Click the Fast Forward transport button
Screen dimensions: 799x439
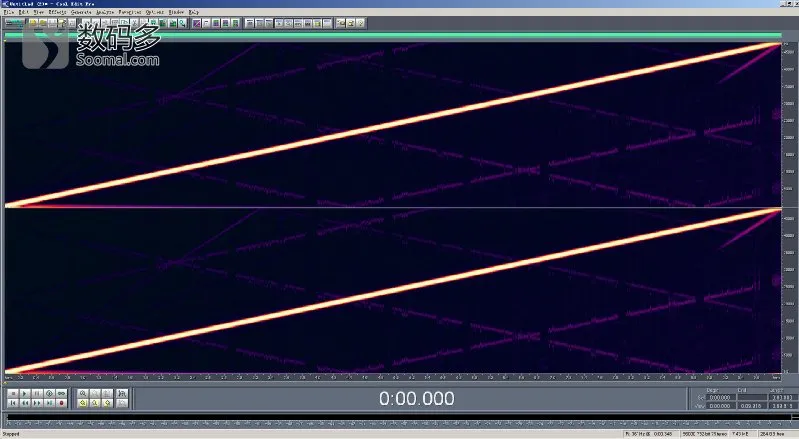pos(37,403)
